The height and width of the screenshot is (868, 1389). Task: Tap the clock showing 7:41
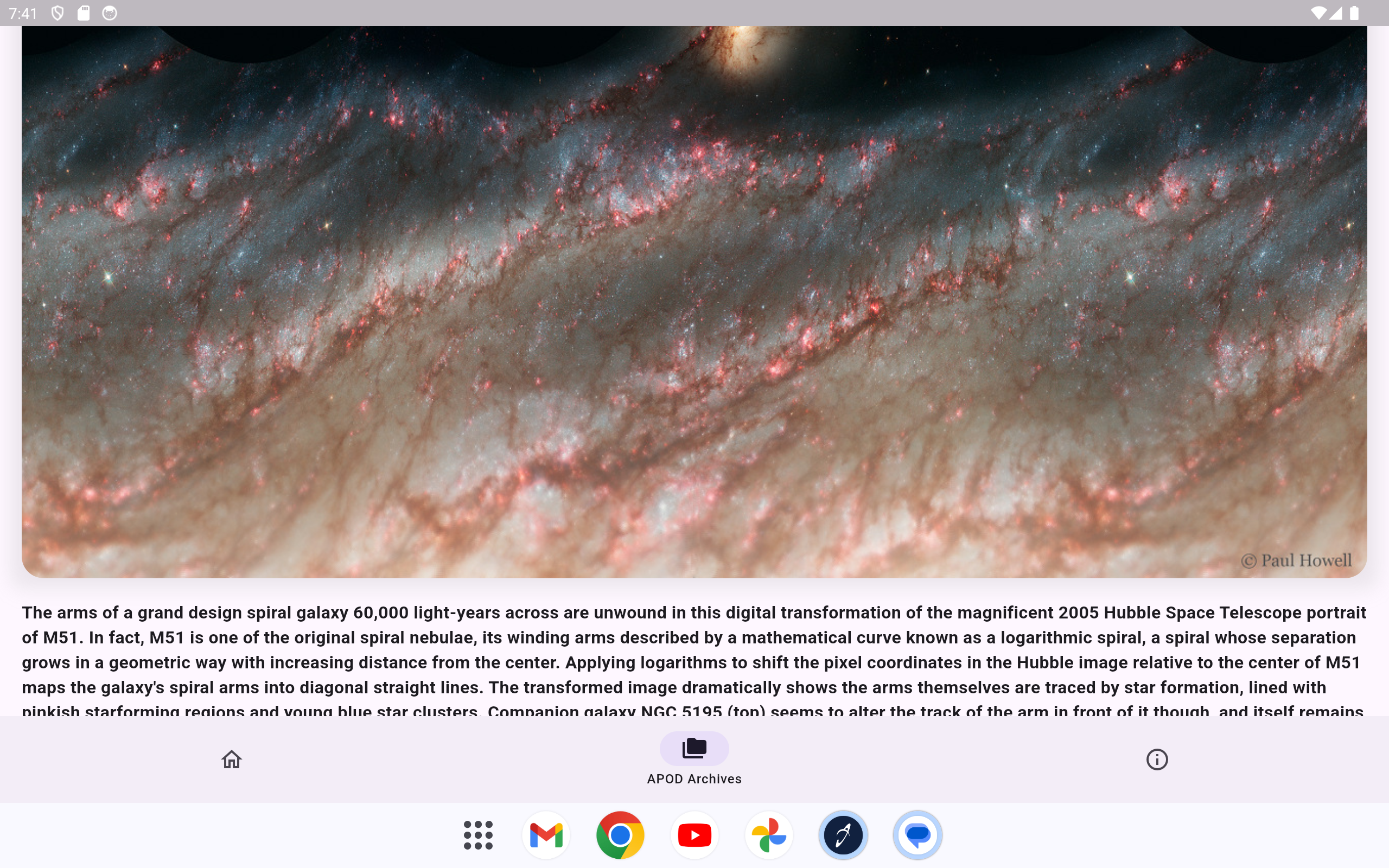tap(23, 12)
